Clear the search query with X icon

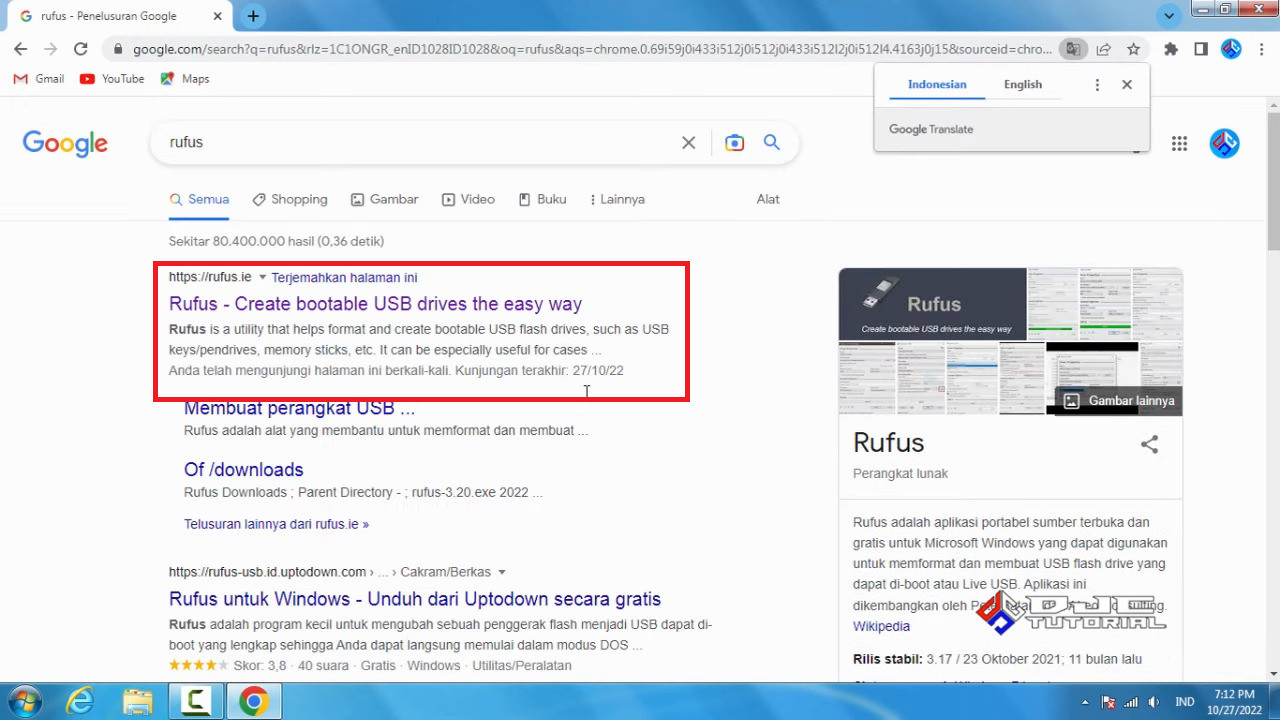(688, 143)
